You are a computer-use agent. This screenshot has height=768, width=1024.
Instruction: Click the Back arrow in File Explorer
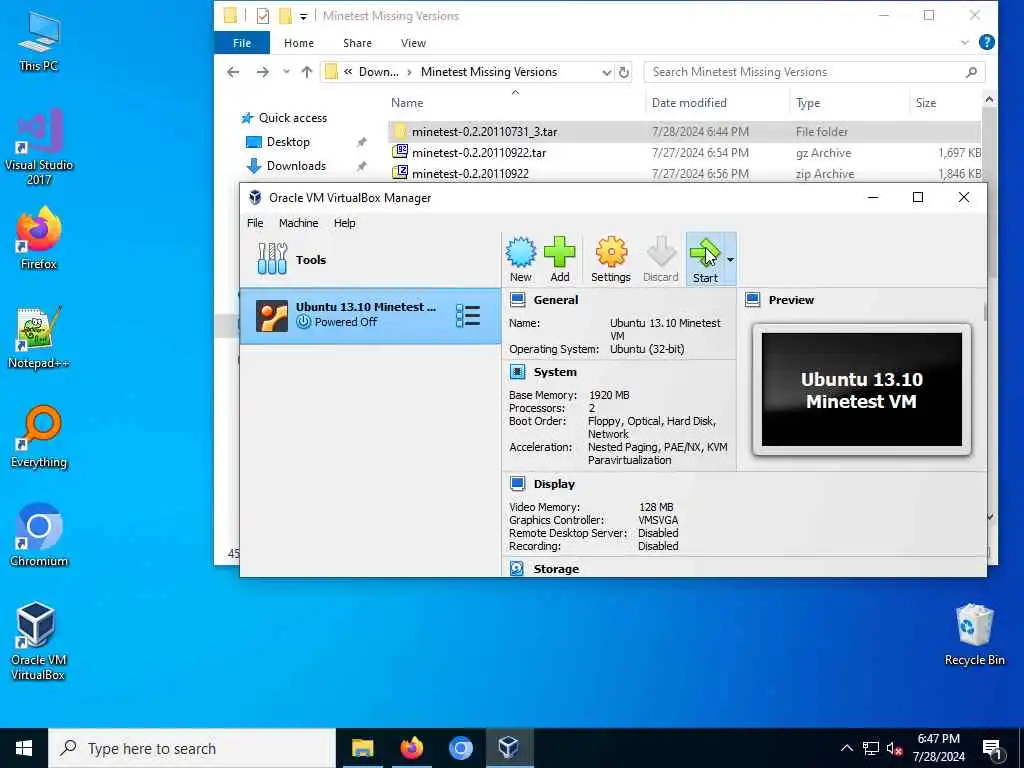click(233, 72)
